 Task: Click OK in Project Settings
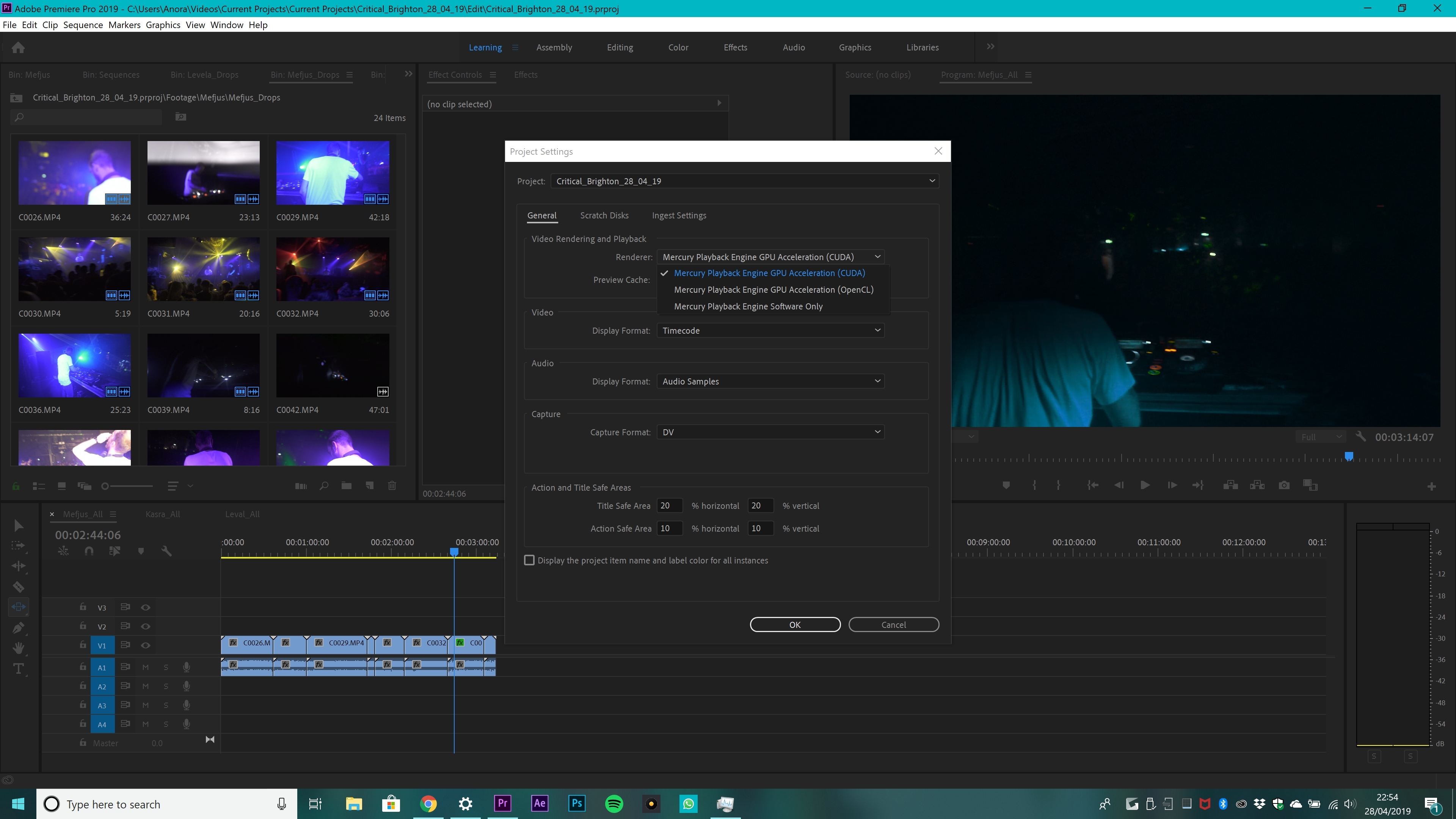(795, 624)
